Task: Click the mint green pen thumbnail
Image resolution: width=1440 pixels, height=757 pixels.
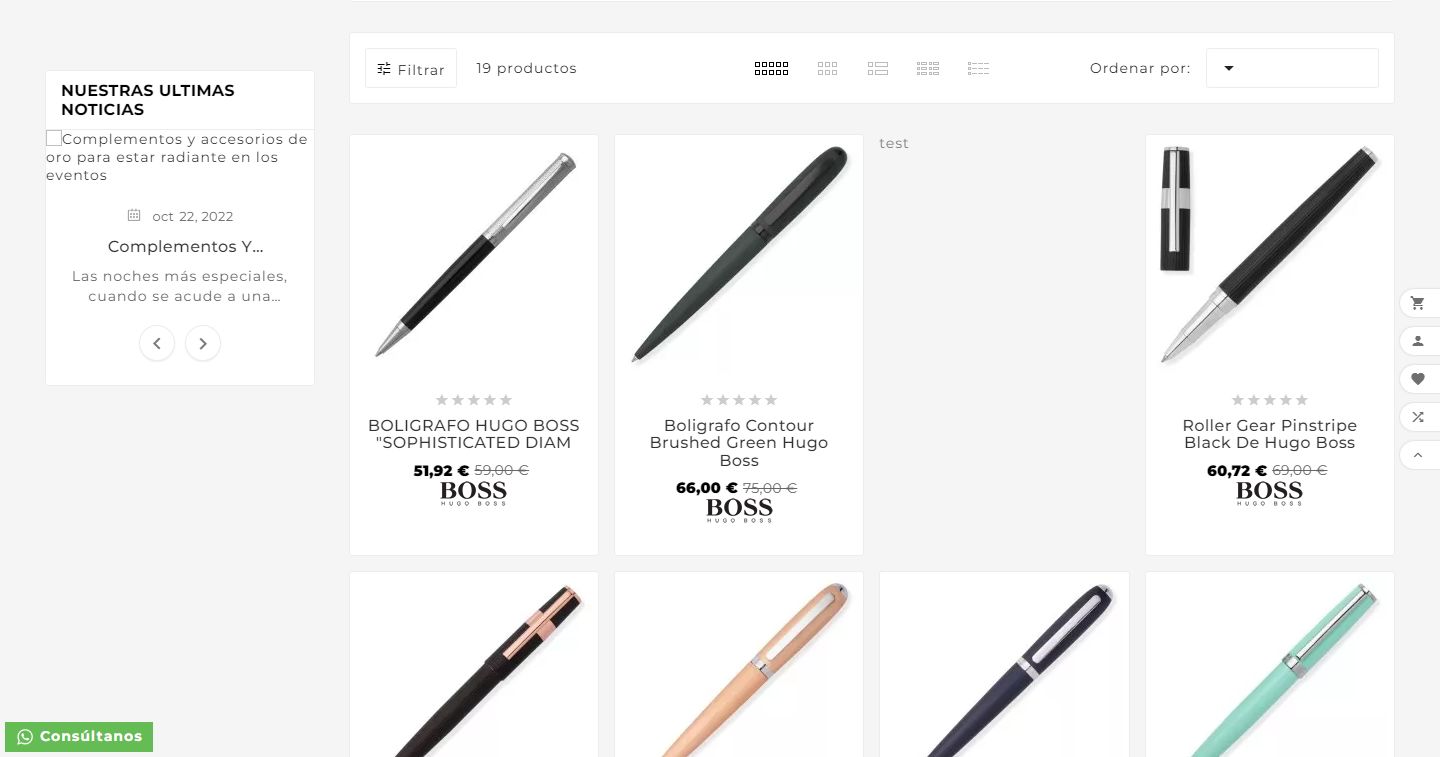Action: 1270,665
